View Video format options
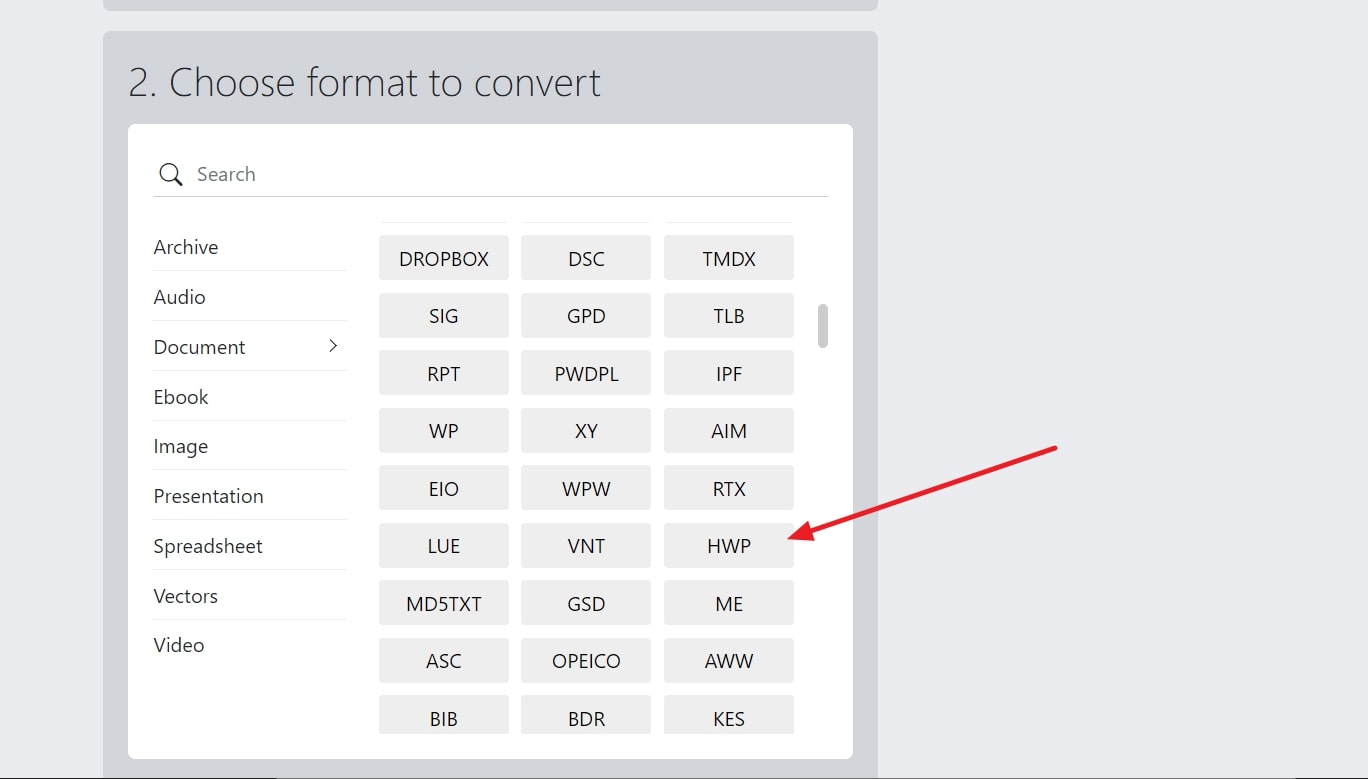The image size is (1368, 779). click(x=179, y=645)
